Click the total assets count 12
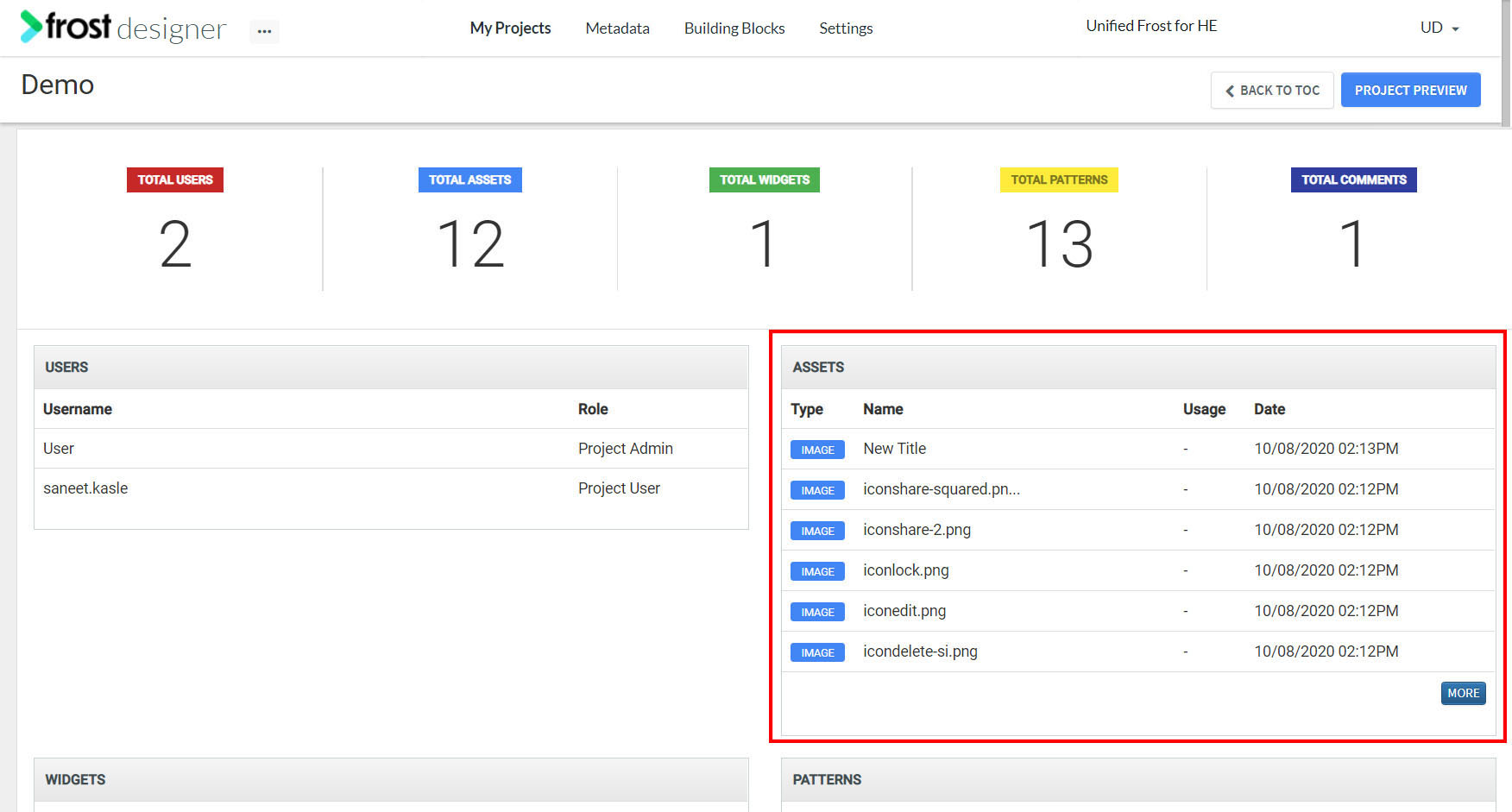Screen dimensions: 1512x812 tap(470, 244)
